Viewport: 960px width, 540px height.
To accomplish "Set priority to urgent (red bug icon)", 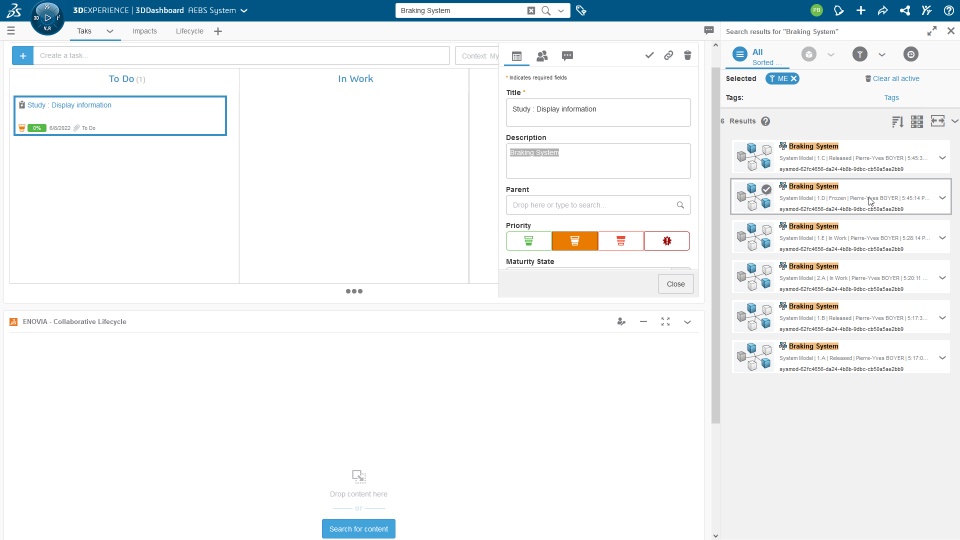I will 667,241.
